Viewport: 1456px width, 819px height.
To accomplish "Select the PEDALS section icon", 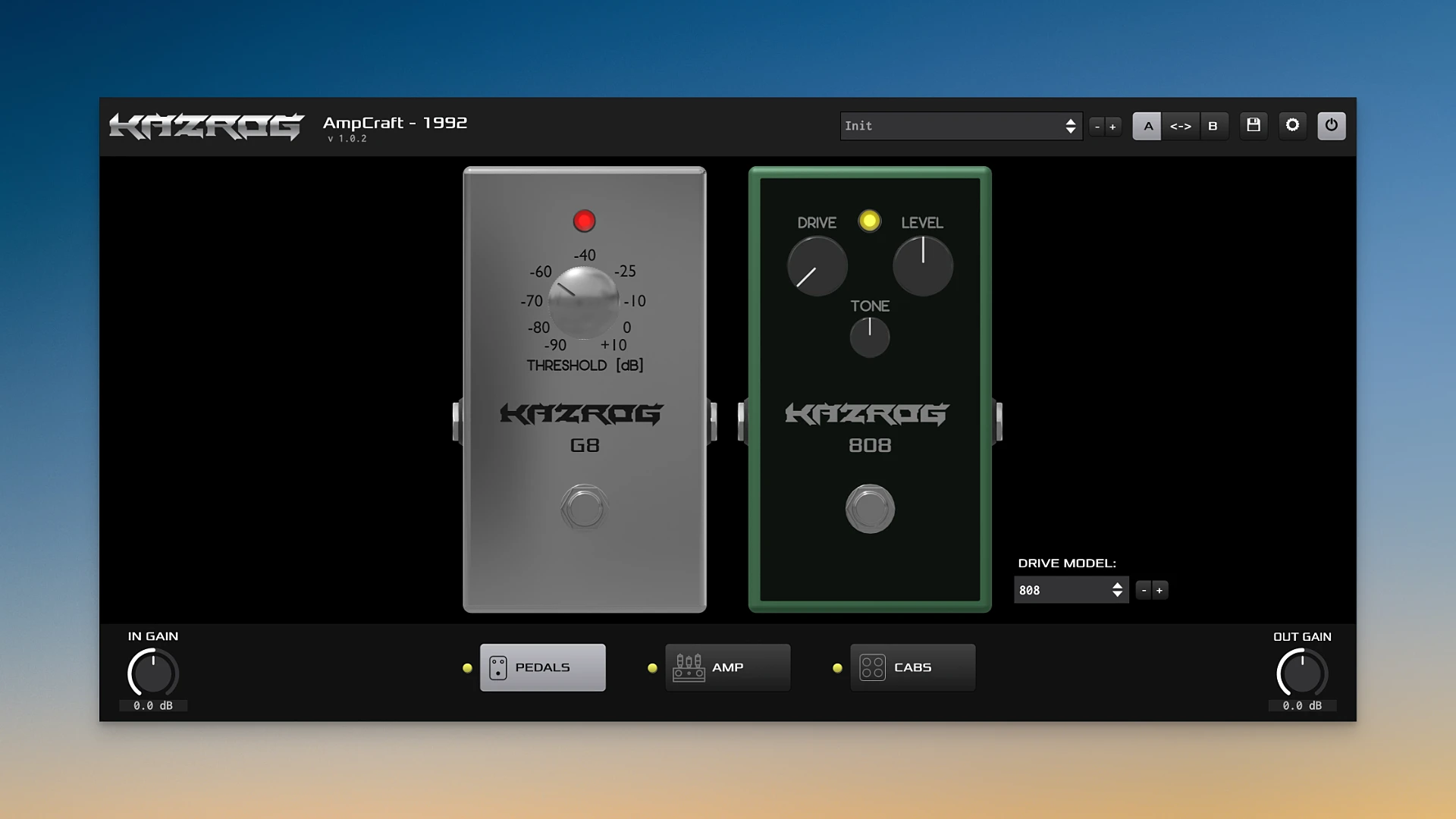I will [x=497, y=667].
